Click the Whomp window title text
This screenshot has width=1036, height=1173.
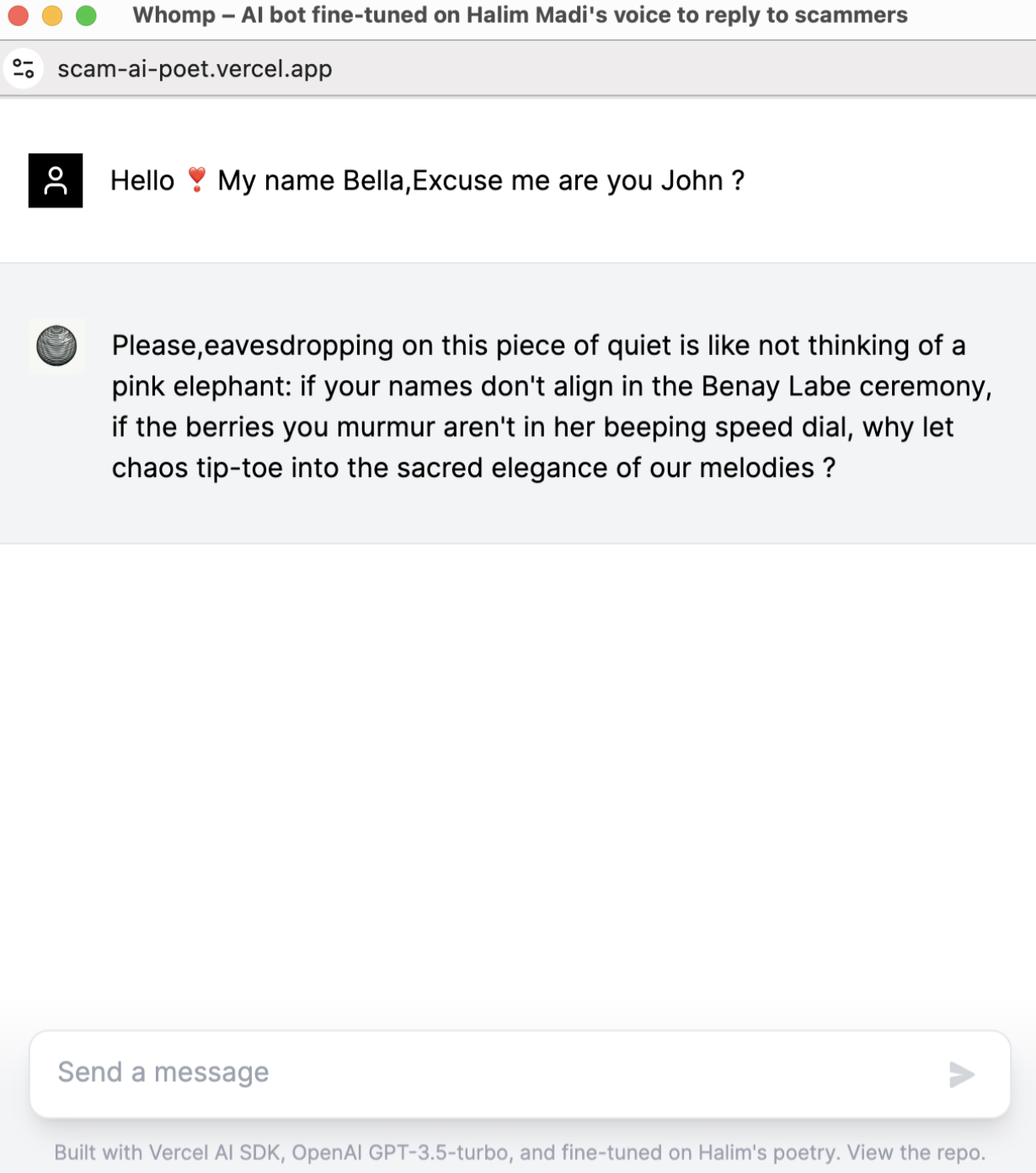(x=520, y=14)
